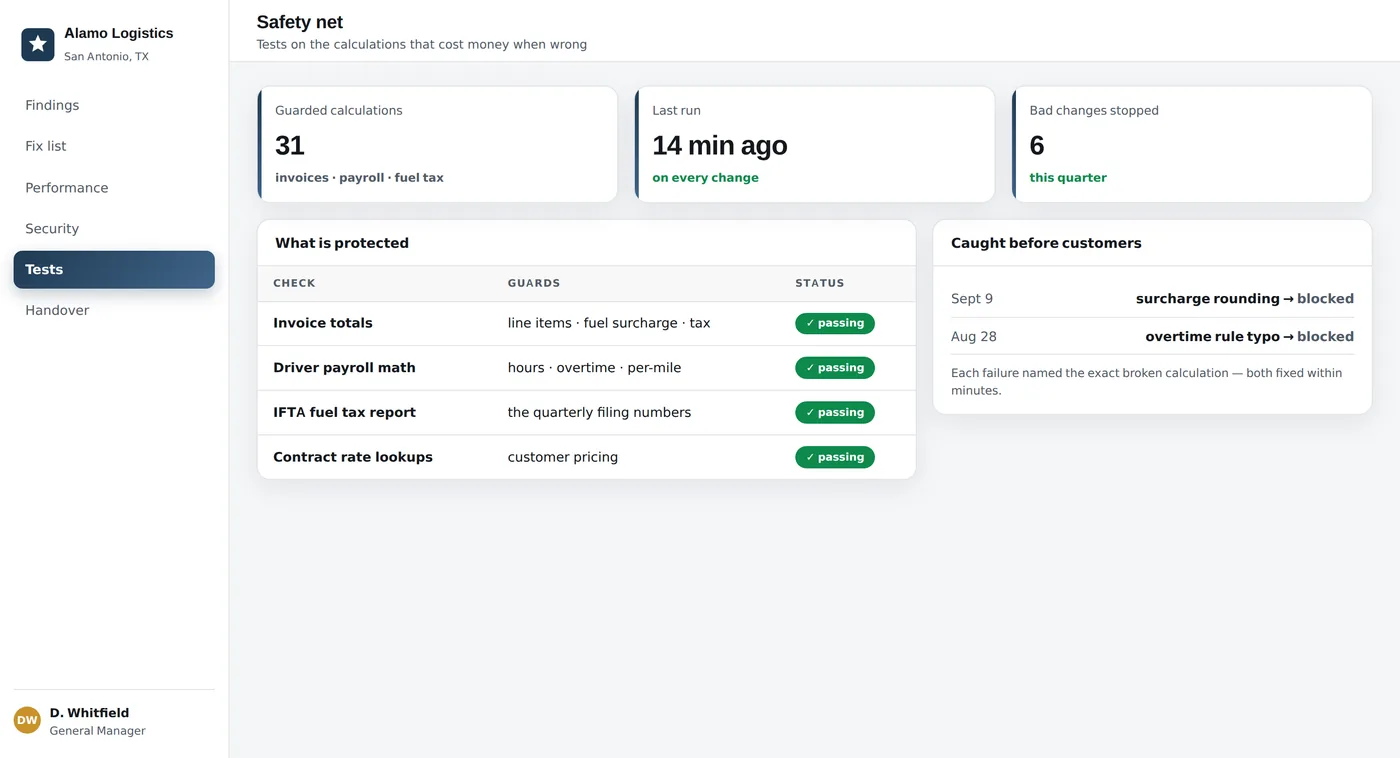Click the GUARDS column header

click(x=534, y=283)
